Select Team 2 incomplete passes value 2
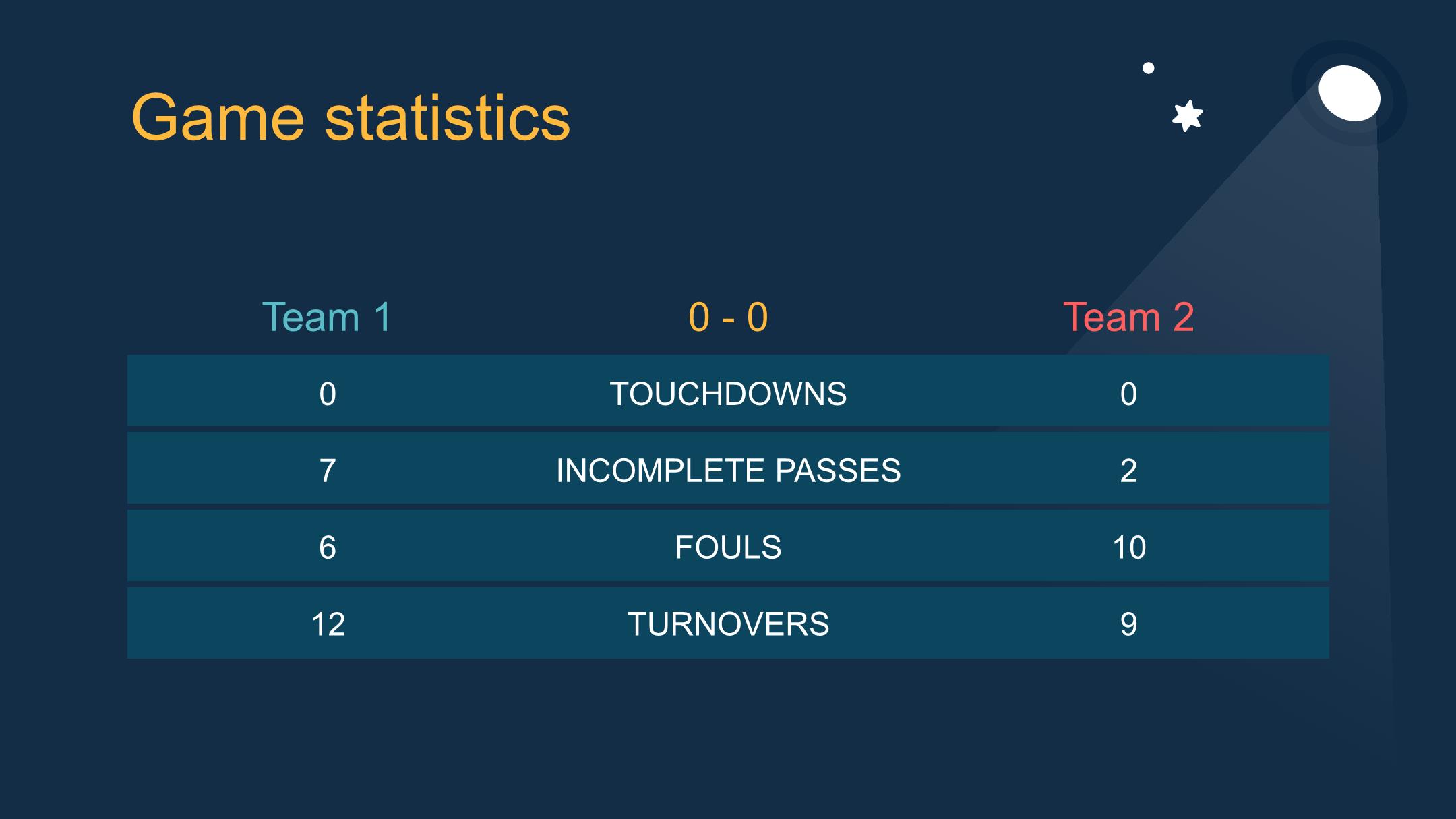The image size is (1456, 819). [1129, 471]
